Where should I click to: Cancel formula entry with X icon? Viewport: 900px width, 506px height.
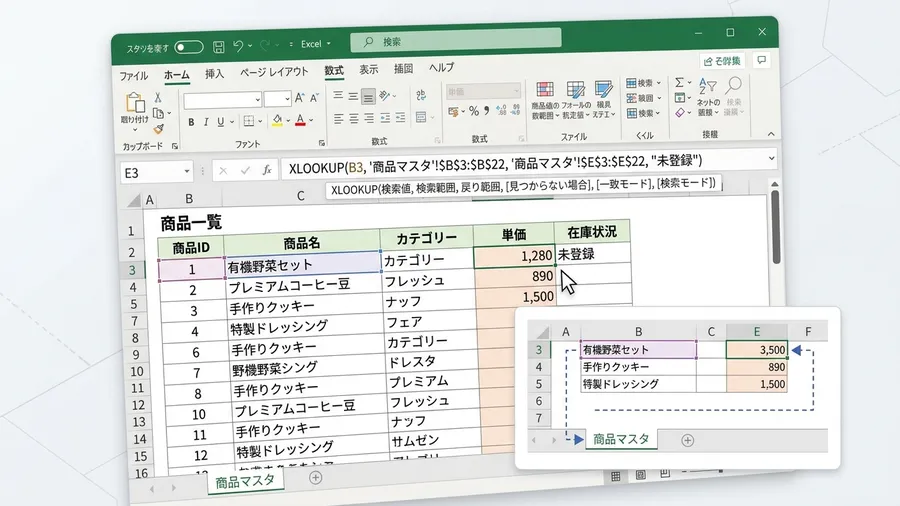(x=223, y=171)
